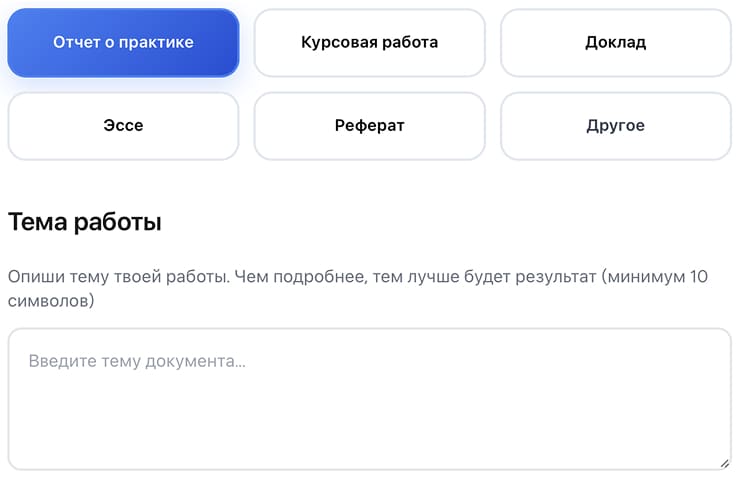The image size is (736, 478).
Task: Choose the "Реферат" option button
Action: coord(369,126)
